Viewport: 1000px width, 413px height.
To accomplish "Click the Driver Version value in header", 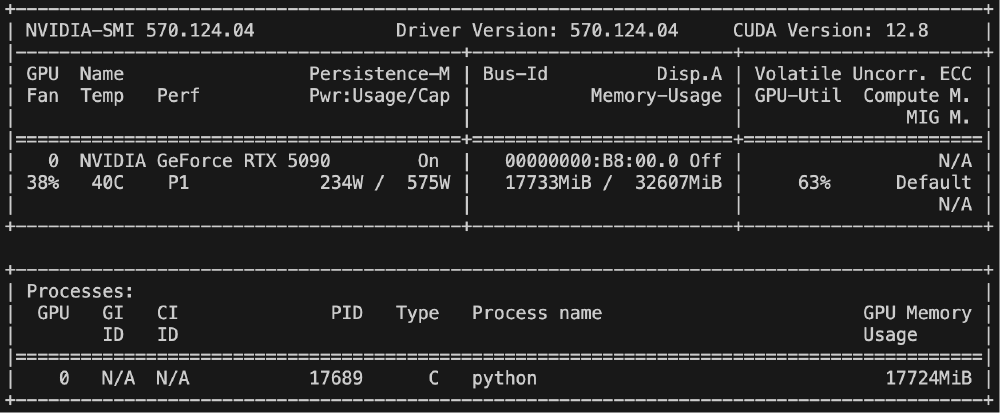I will tap(623, 30).
